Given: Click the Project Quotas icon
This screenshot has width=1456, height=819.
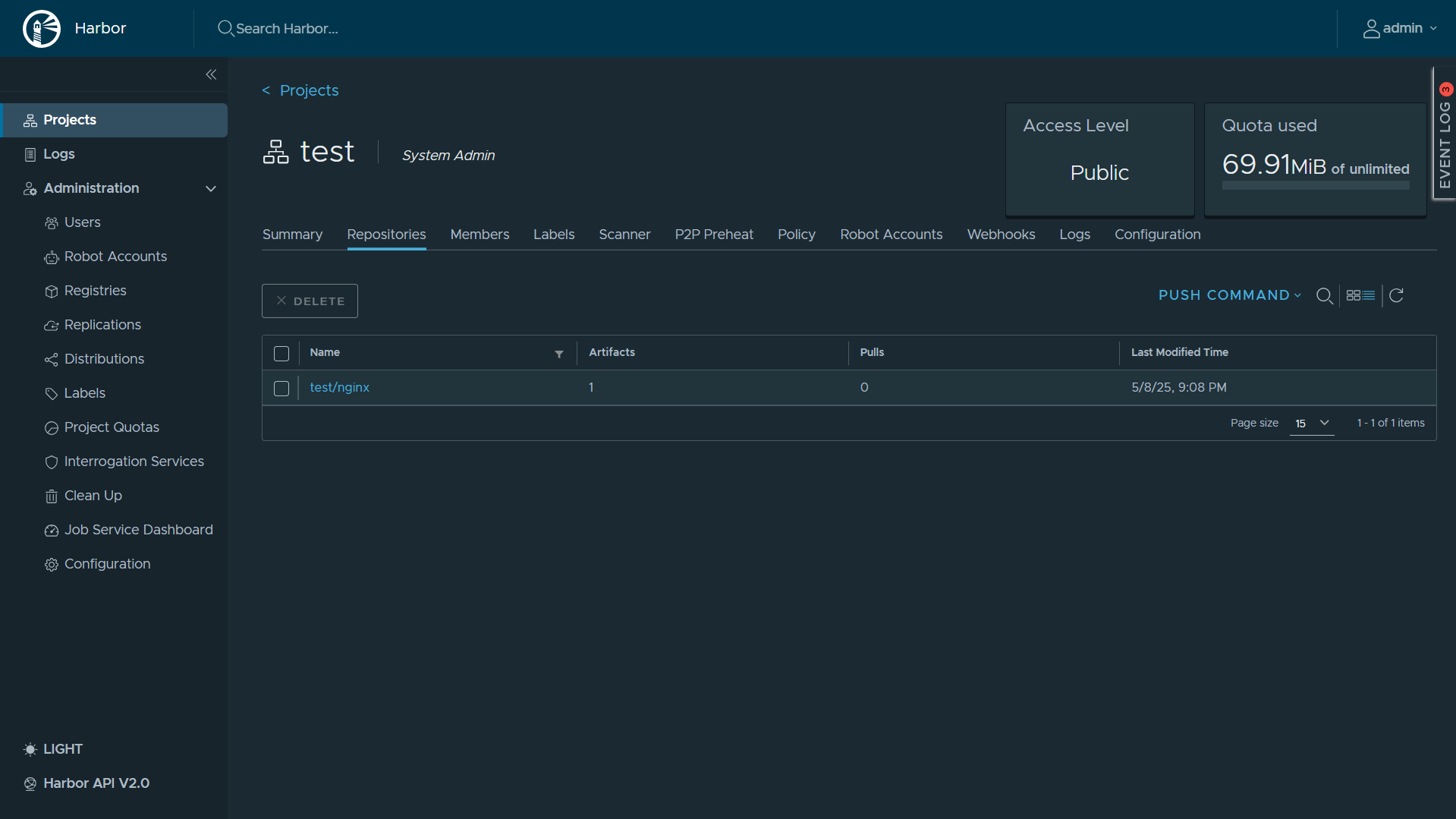Looking at the screenshot, I should coord(52,428).
